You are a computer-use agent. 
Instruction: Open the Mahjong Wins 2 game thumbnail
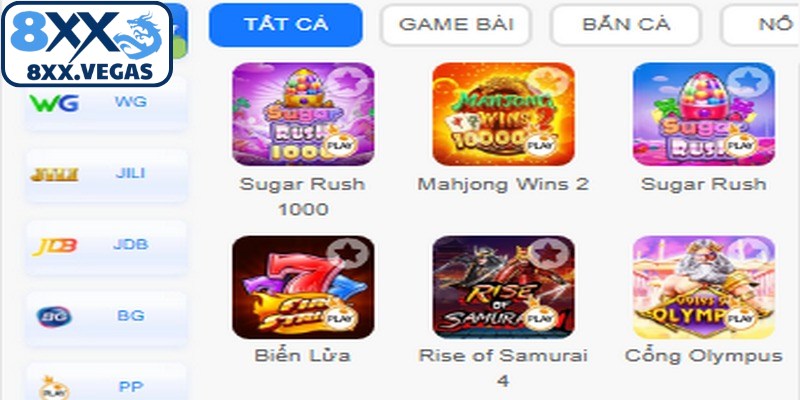tap(504, 114)
